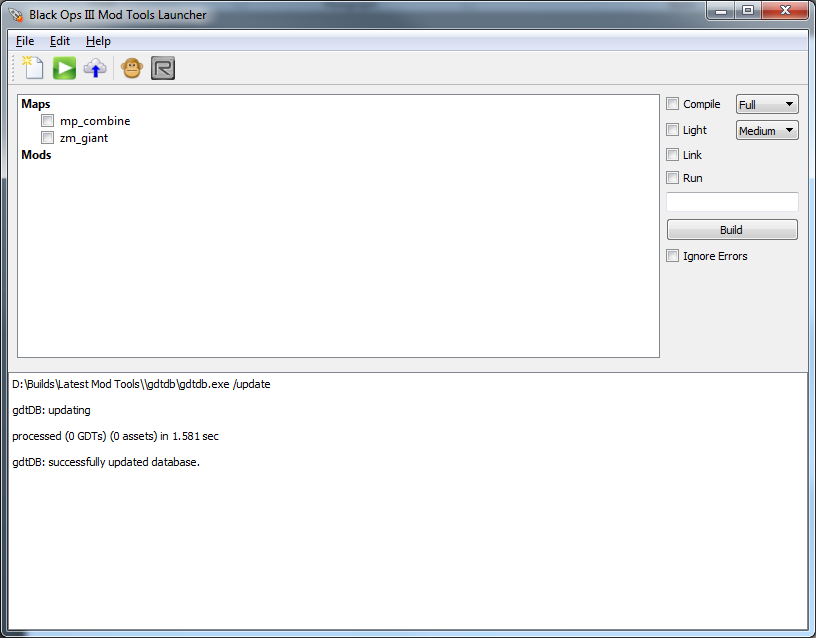This screenshot has width=816, height=638.
Task: Open the Full compile mode dropdown
Action: click(767, 104)
